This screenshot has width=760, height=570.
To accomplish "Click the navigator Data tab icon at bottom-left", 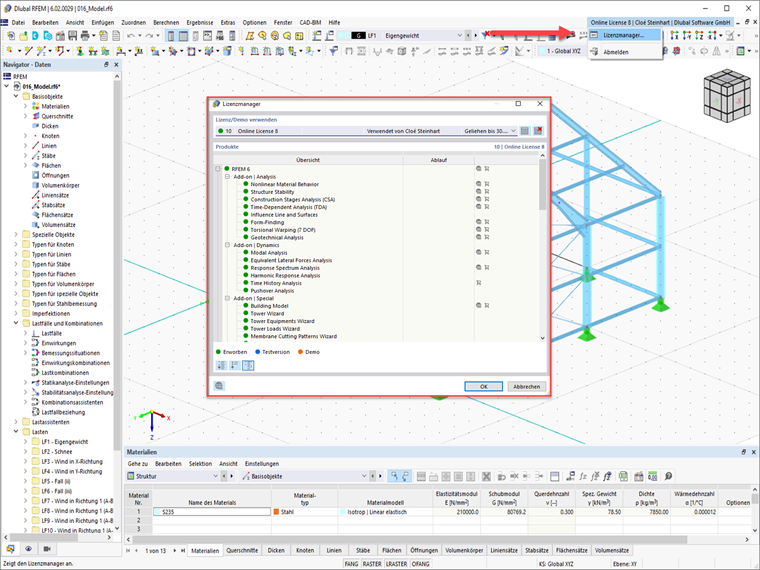I will tap(10, 549).
